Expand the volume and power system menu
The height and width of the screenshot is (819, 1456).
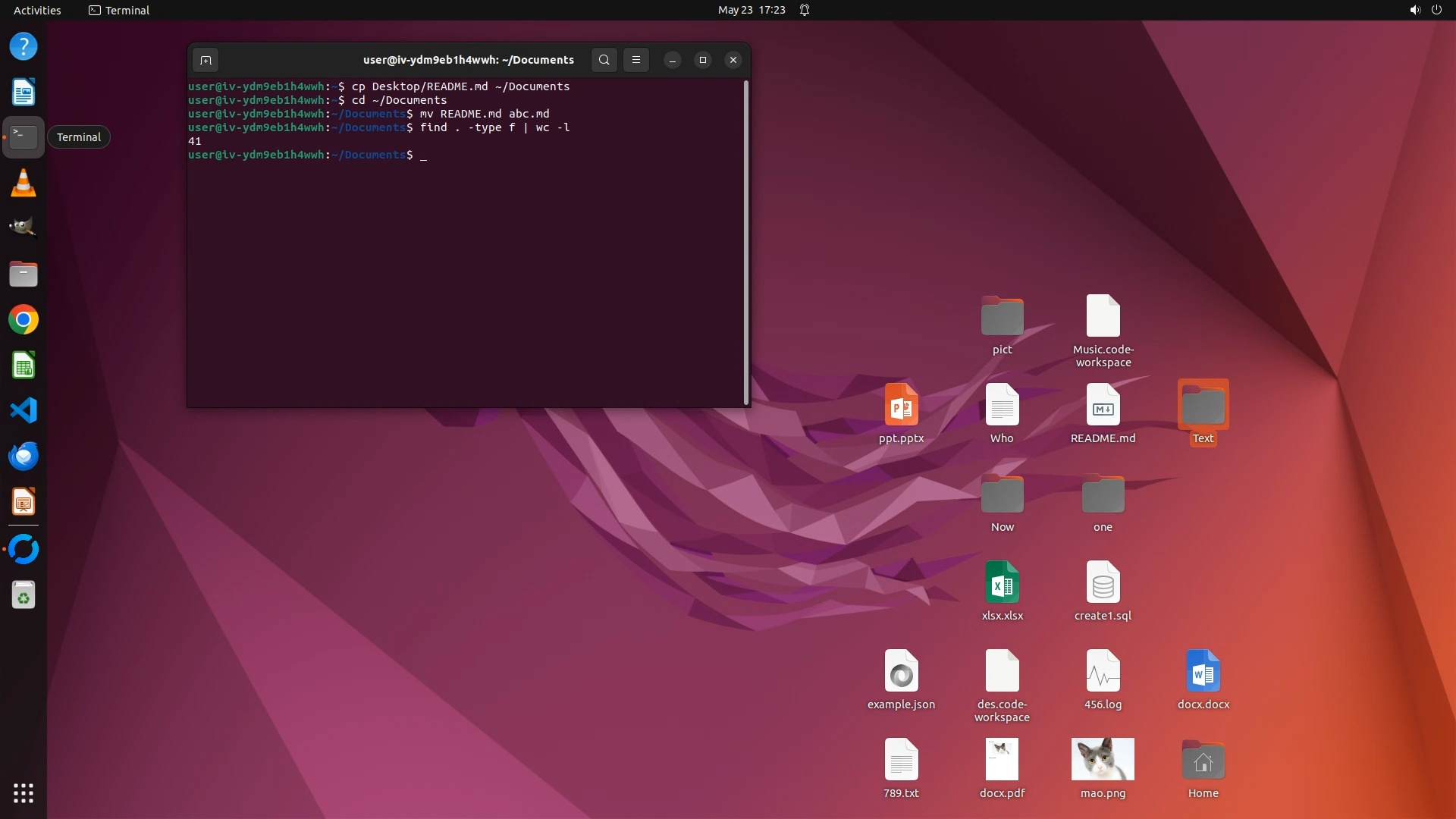point(1425,10)
